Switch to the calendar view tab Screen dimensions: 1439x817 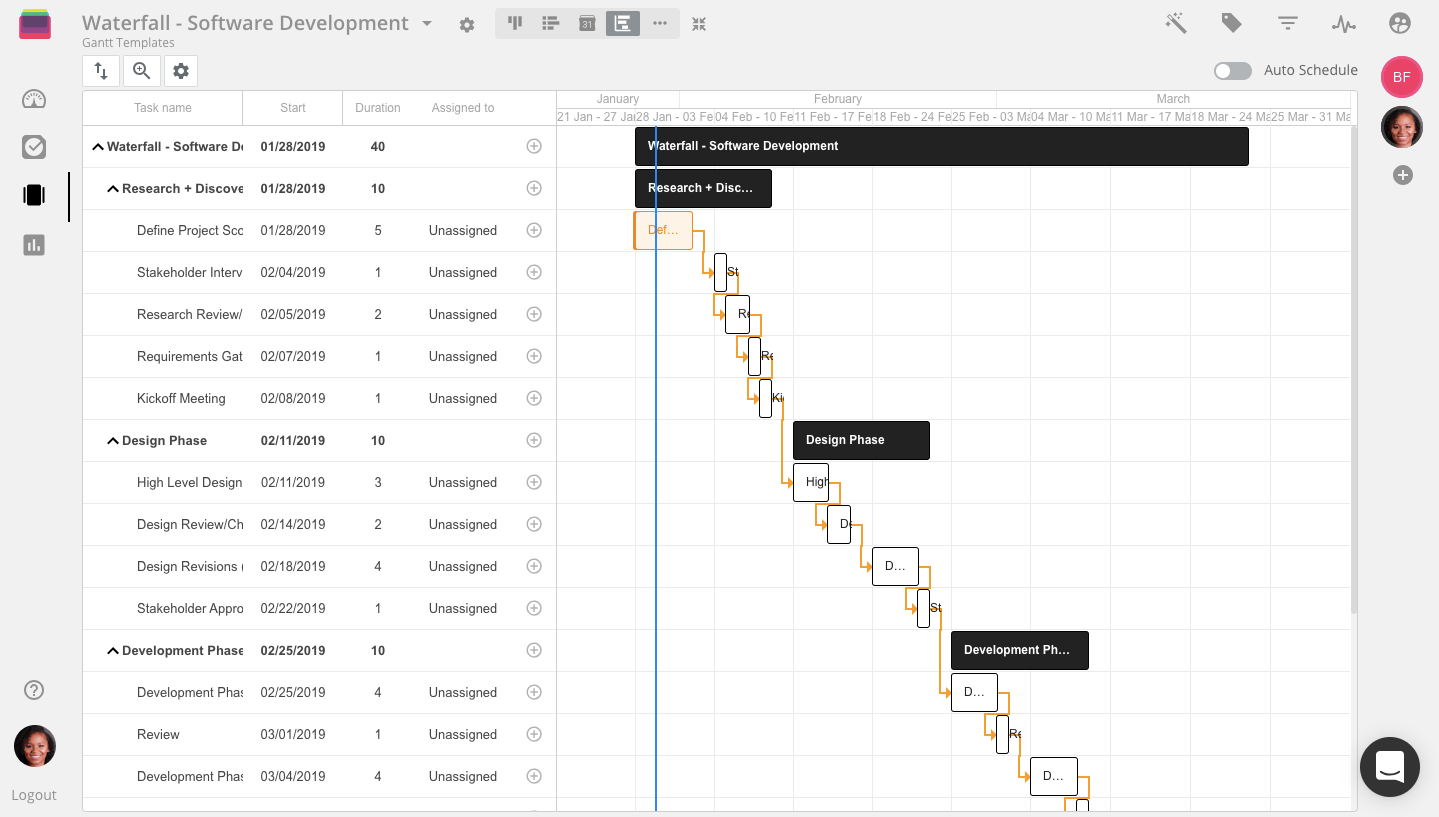point(587,24)
